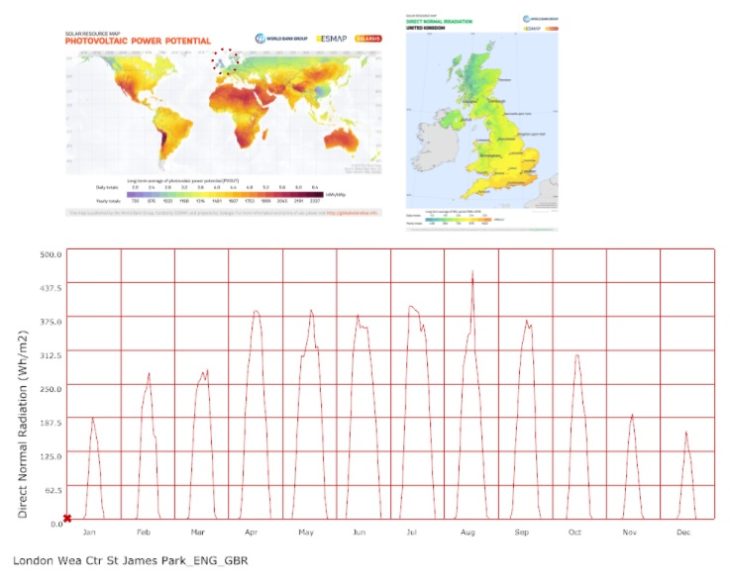This screenshot has width=730, height=584.
Task: Click the dotted red circle over Europe
Action: [224, 61]
